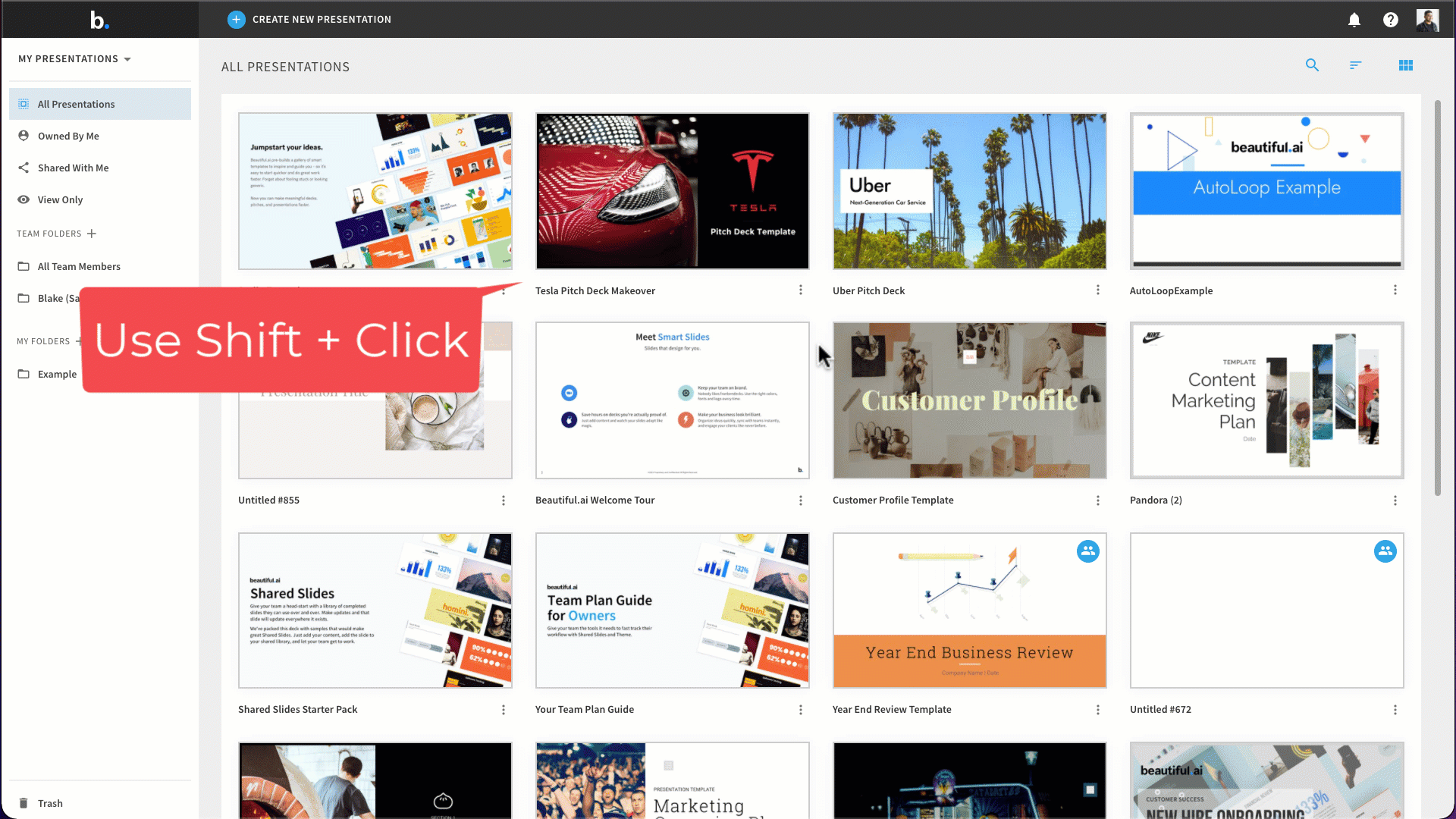
Task: Click the Beautiful.ai Welcome Tour title
Action: pos(595,500)
